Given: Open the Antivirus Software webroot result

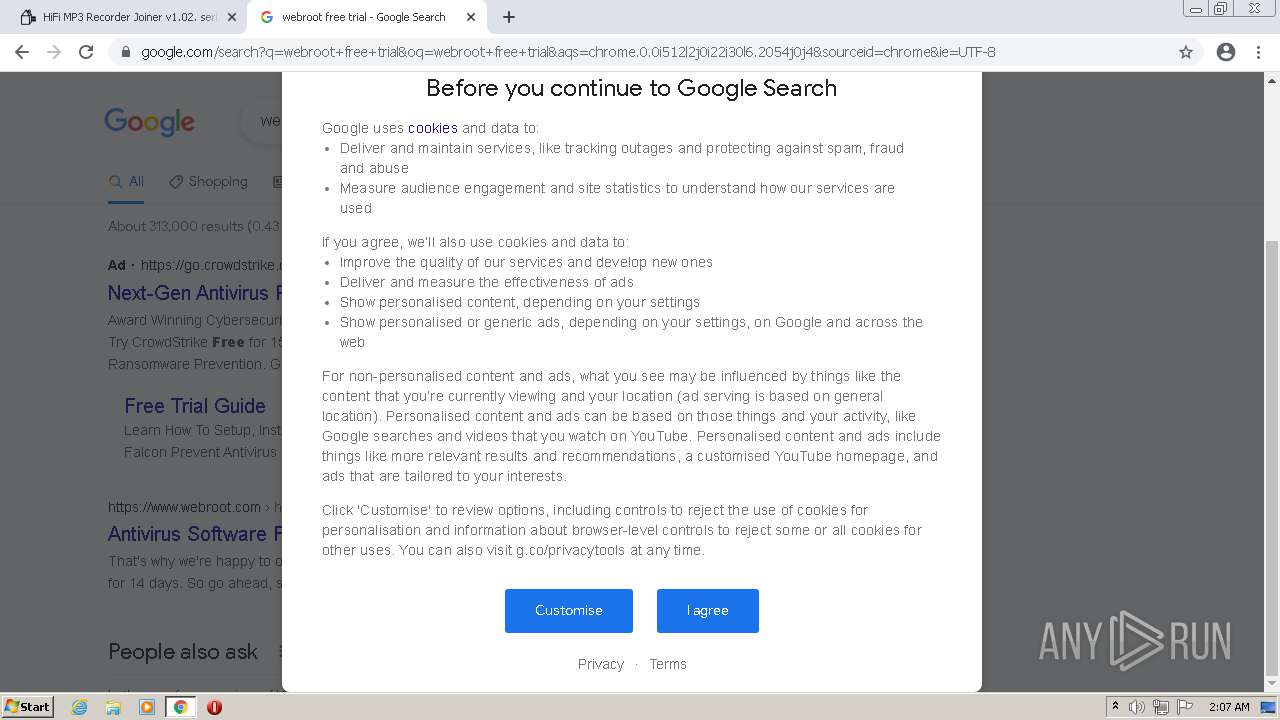Looking at the screenshot, I should coord(194,534).
